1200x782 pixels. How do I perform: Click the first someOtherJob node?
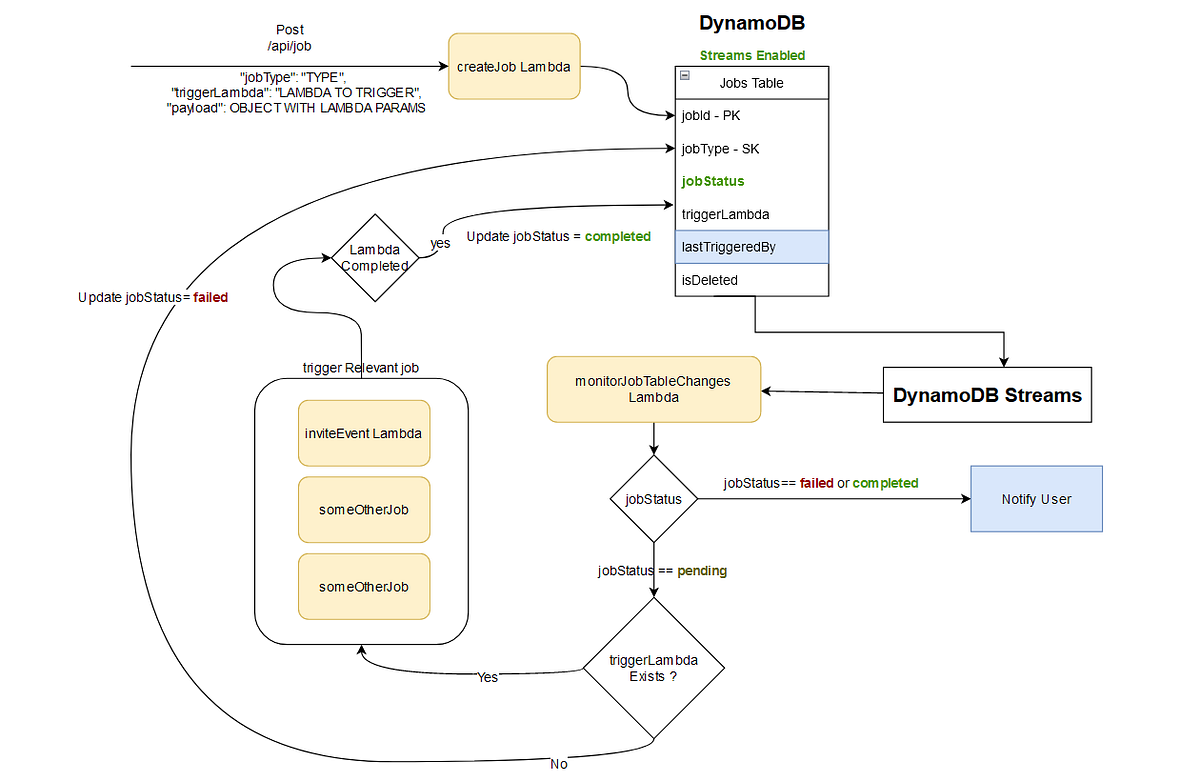[x=364, y=509]
